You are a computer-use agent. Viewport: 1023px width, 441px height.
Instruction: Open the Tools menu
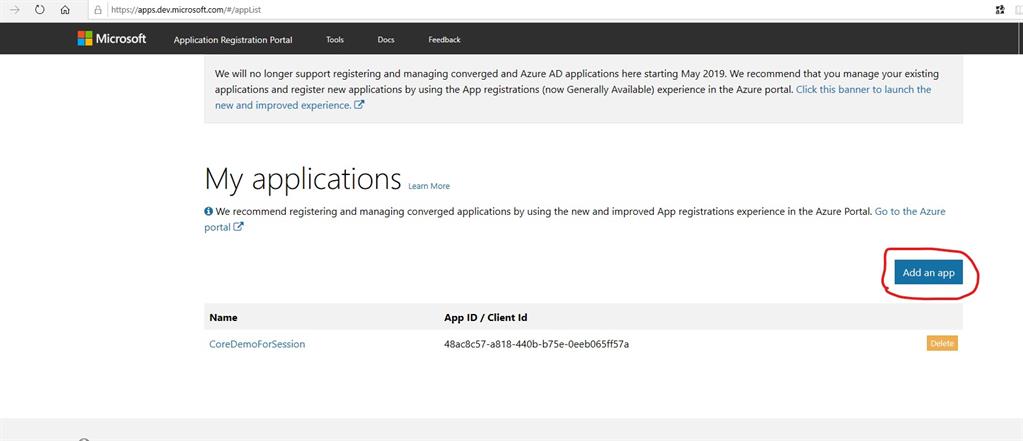pyautogui.click(x=335, y=40)
